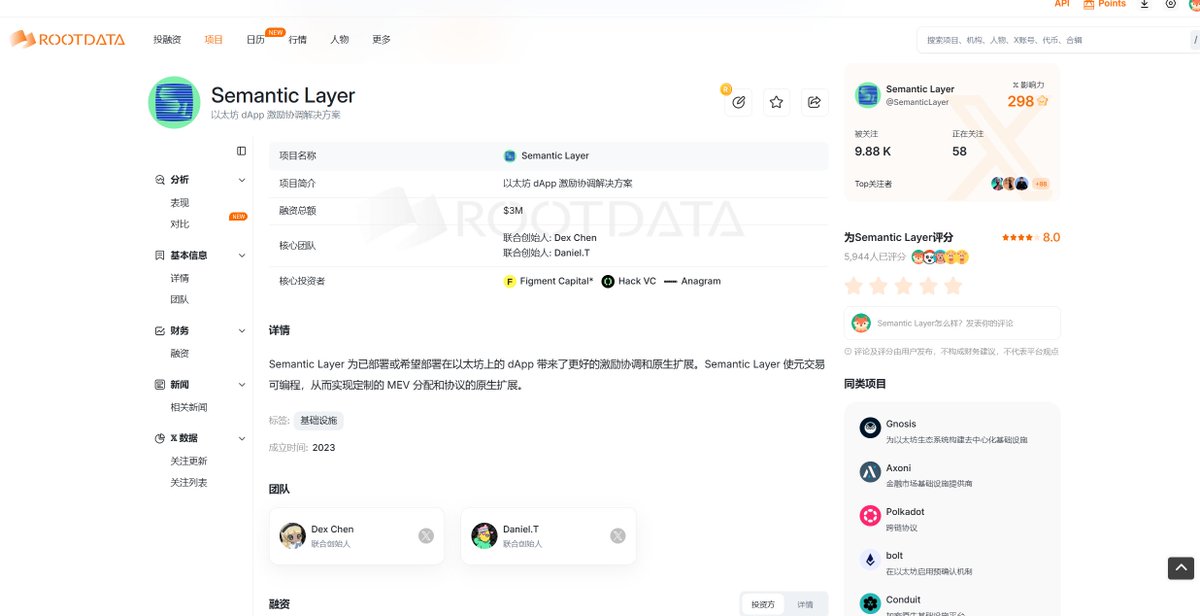This screenshot has height=616, width=1200.
Task: Rate Semantic Layer one star
Action: click(x=854, y=286)
